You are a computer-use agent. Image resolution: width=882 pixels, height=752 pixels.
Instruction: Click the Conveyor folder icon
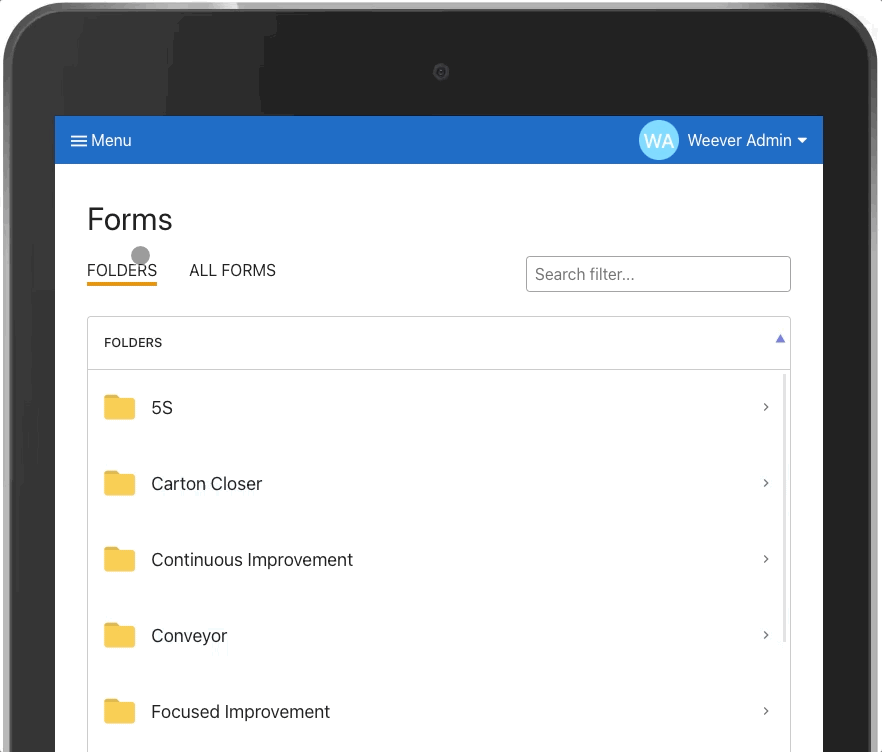tap(119, 635)
